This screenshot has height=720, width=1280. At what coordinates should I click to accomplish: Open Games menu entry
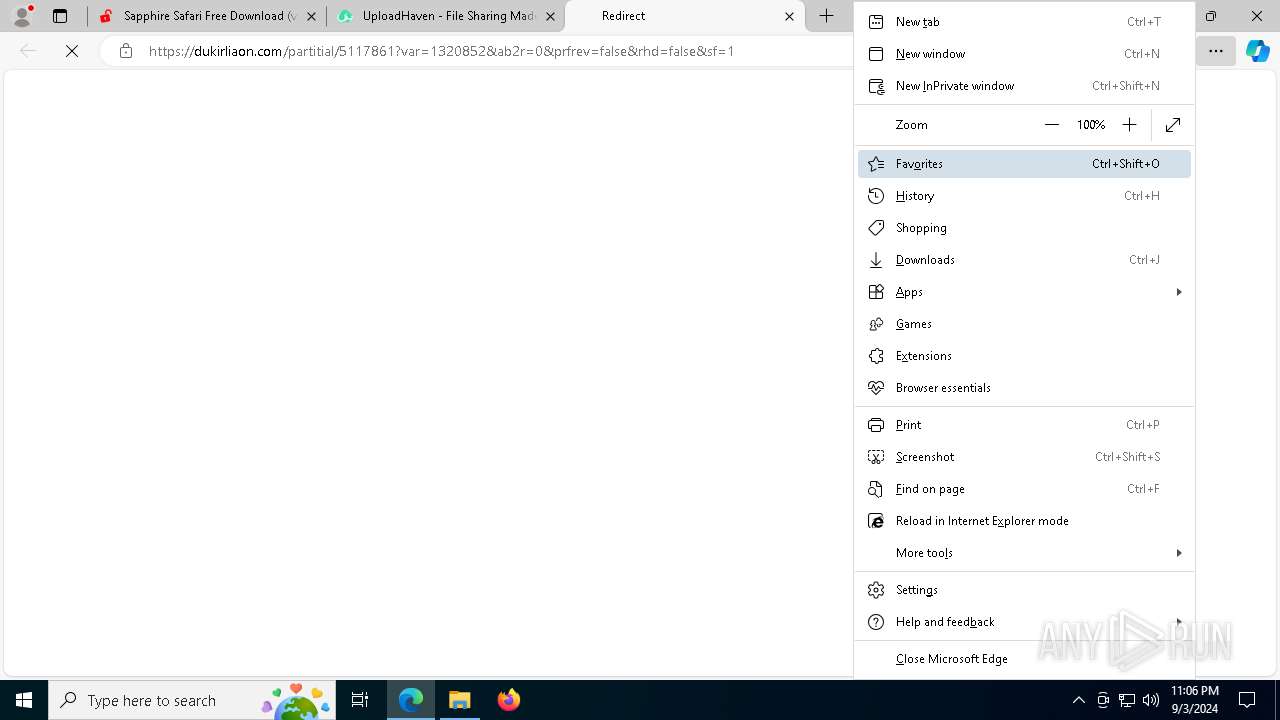pos(1024,324)
